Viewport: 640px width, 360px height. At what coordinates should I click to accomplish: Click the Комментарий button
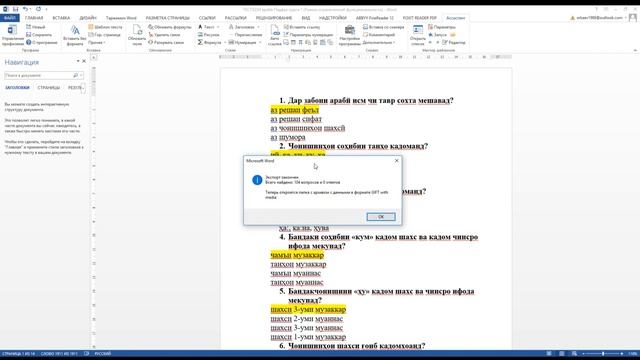378,35
